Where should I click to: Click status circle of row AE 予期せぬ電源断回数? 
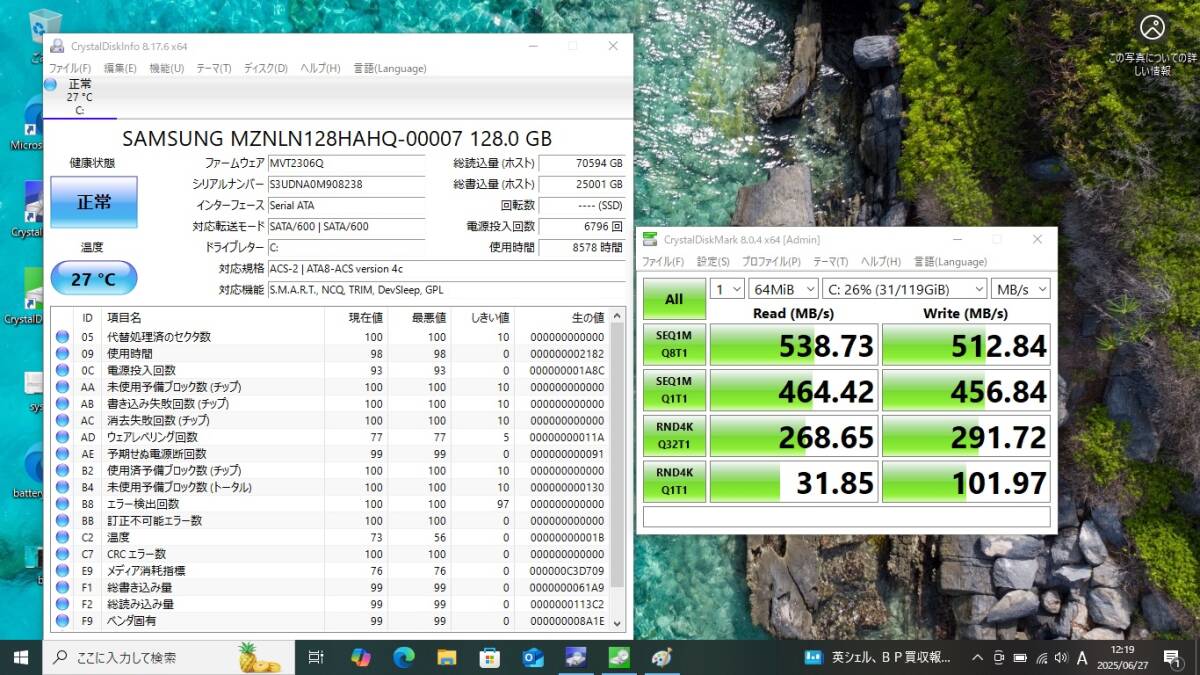click(62, 454)
